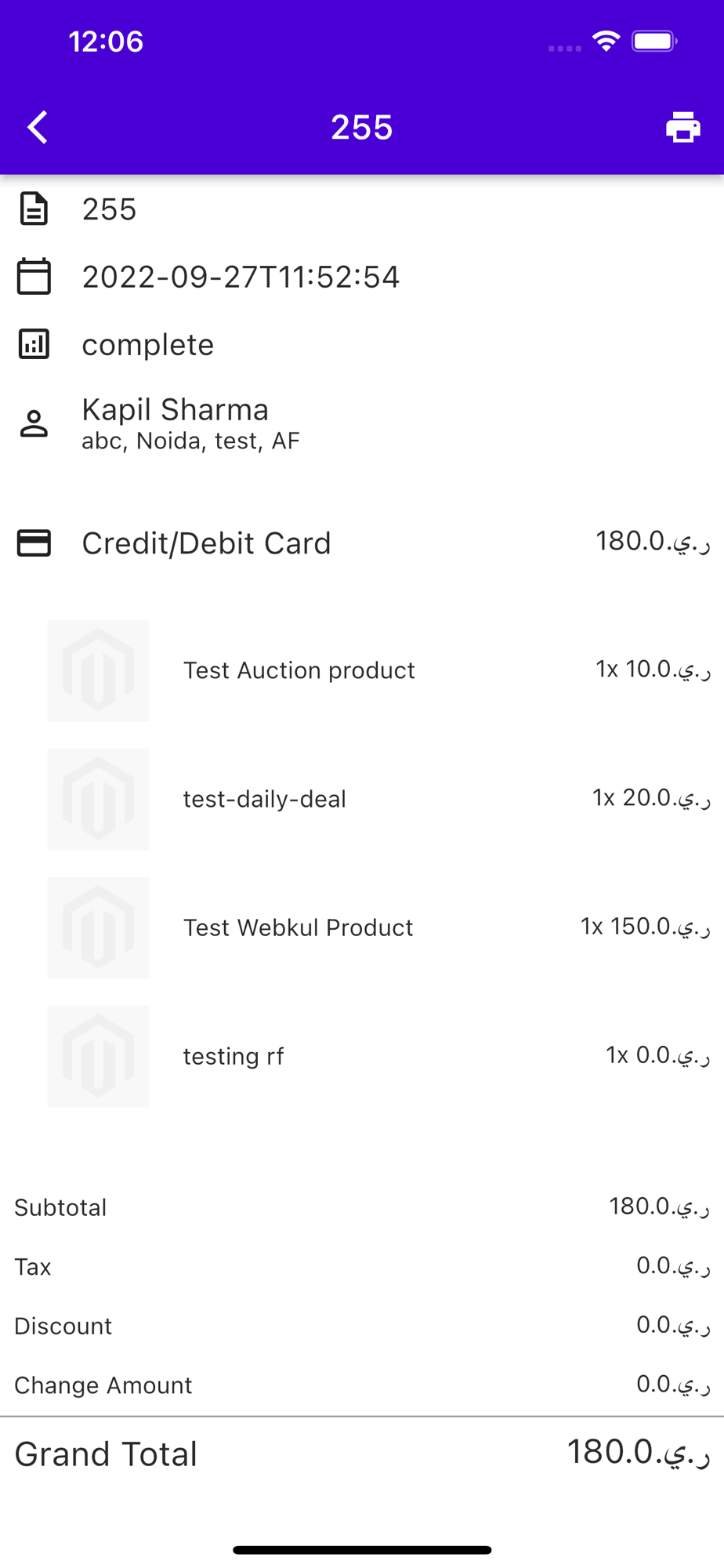Tap the header title 255
The width and height of the screenshot is (724, 1568).
point(362,127)
